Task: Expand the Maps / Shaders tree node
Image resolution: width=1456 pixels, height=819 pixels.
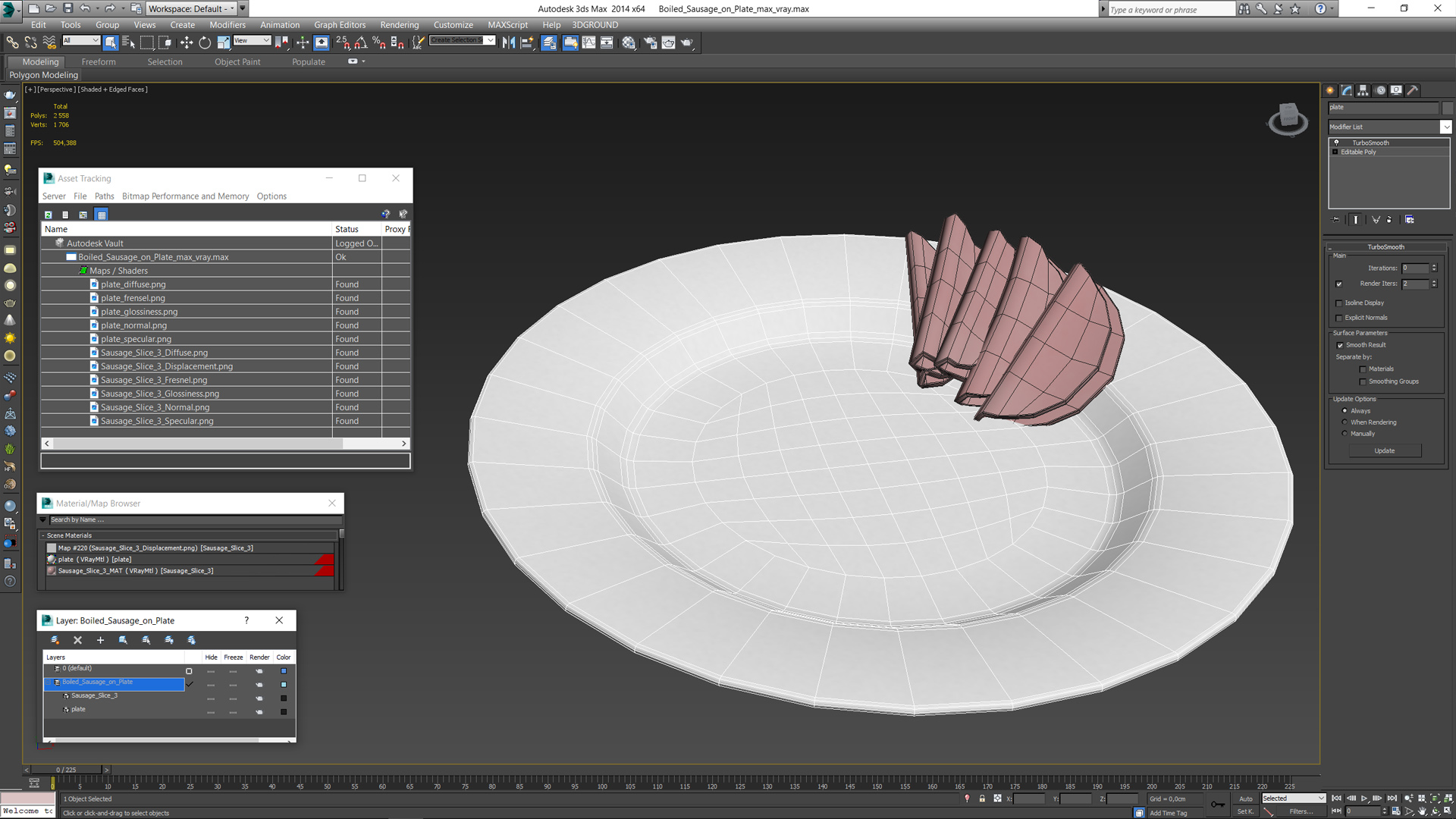Action: click(83, 270)
